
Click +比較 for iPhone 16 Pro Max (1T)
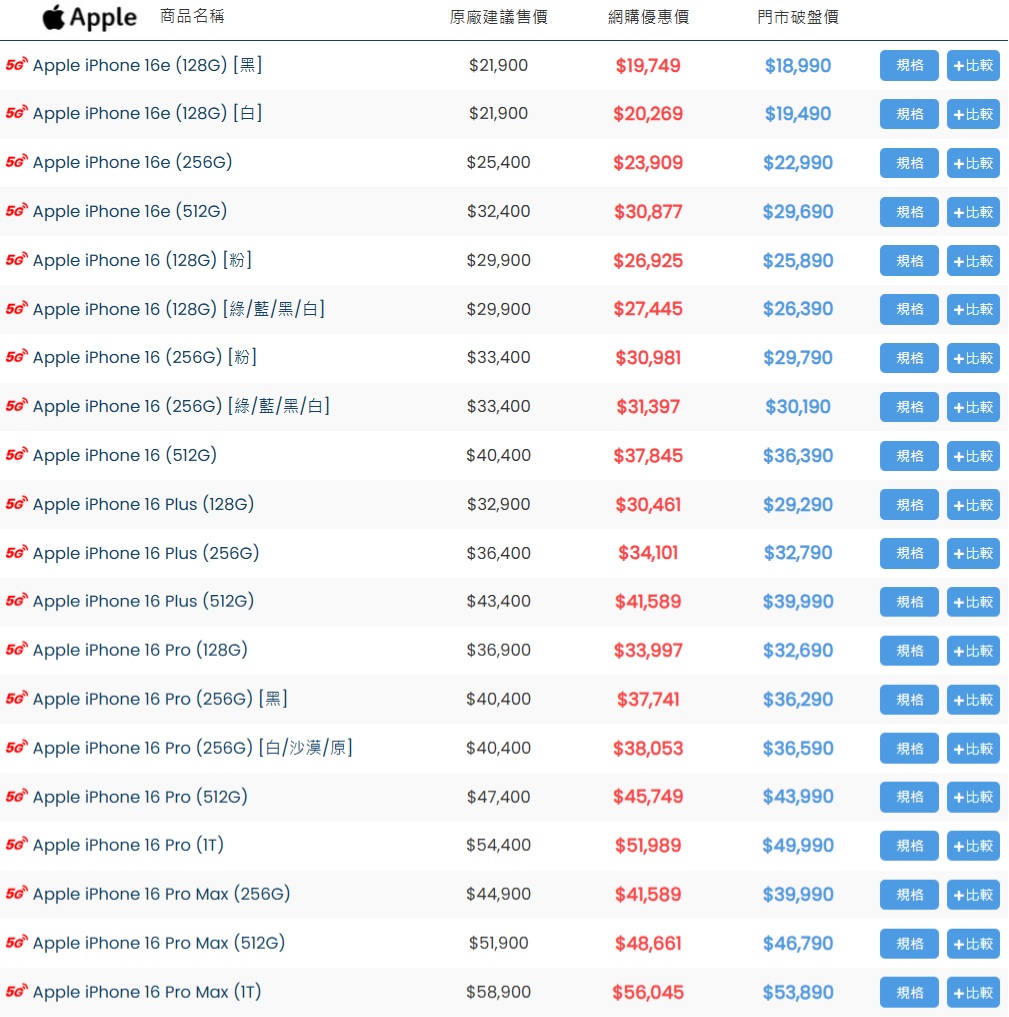point(973,992)
